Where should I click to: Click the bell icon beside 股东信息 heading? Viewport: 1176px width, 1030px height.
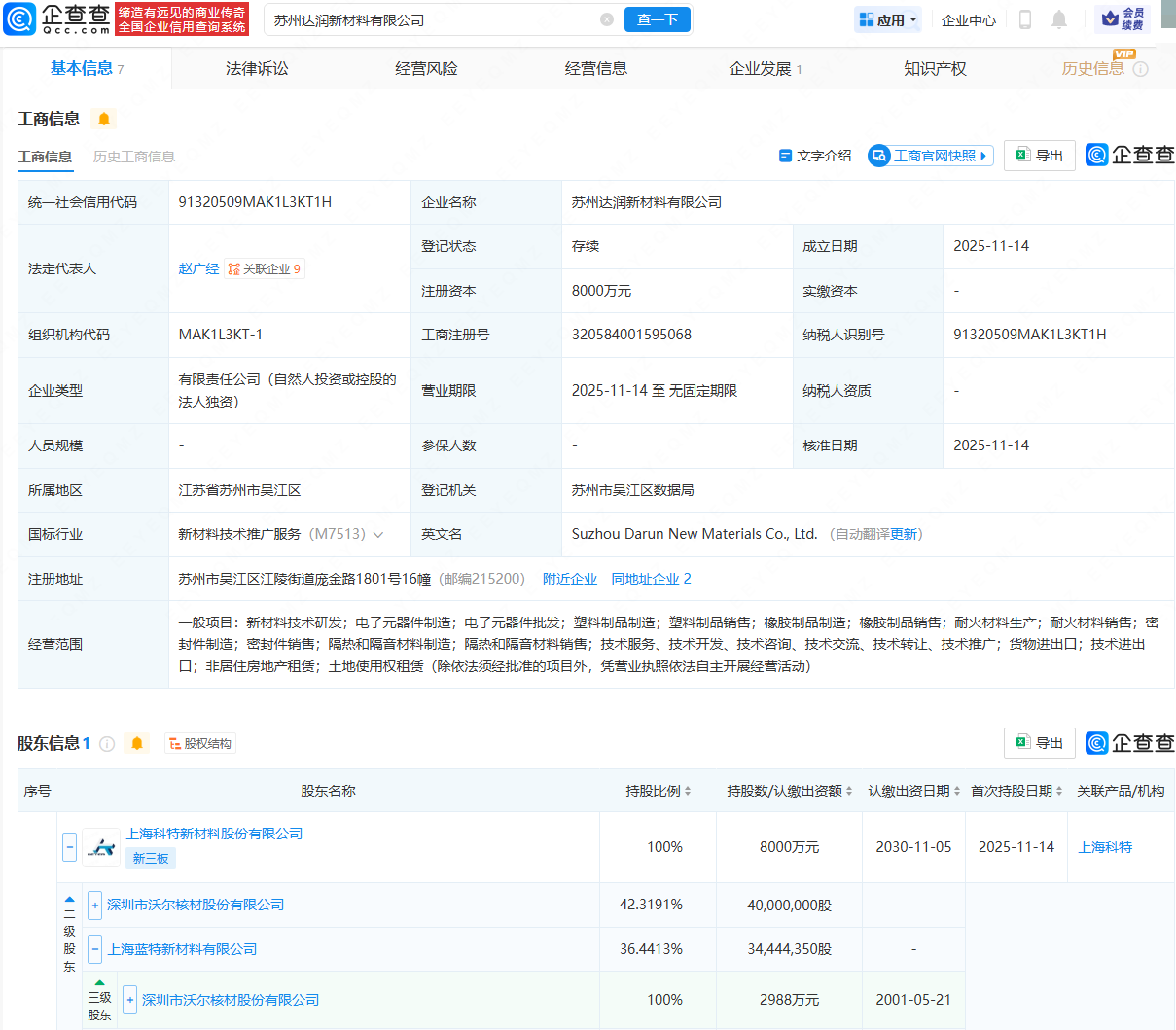point(136,742)
